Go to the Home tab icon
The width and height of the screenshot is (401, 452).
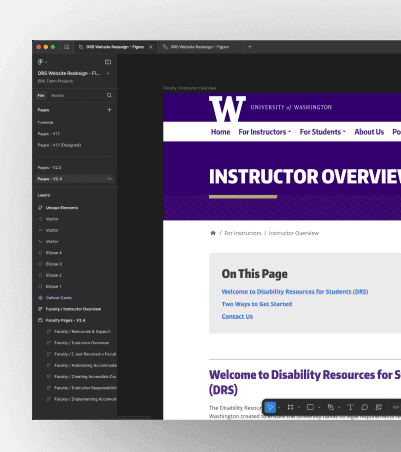pyautogui.click(x=67, y=47)
